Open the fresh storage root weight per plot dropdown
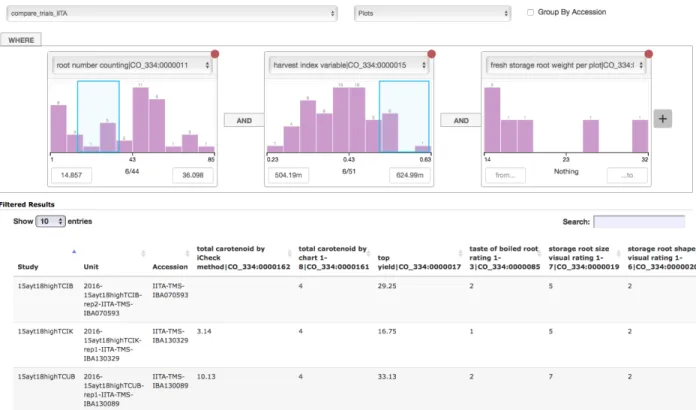The height and width of the screenshot is (410, 696). 566,65
